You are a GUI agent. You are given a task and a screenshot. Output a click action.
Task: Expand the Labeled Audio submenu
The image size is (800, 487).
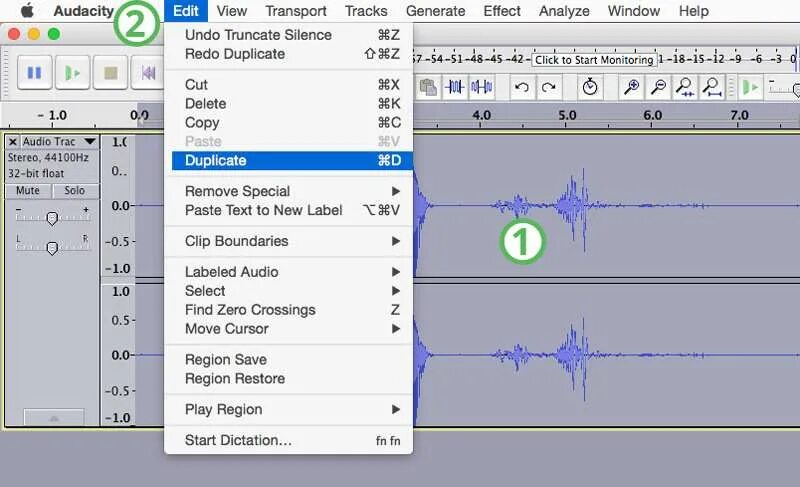coord(289,272)
